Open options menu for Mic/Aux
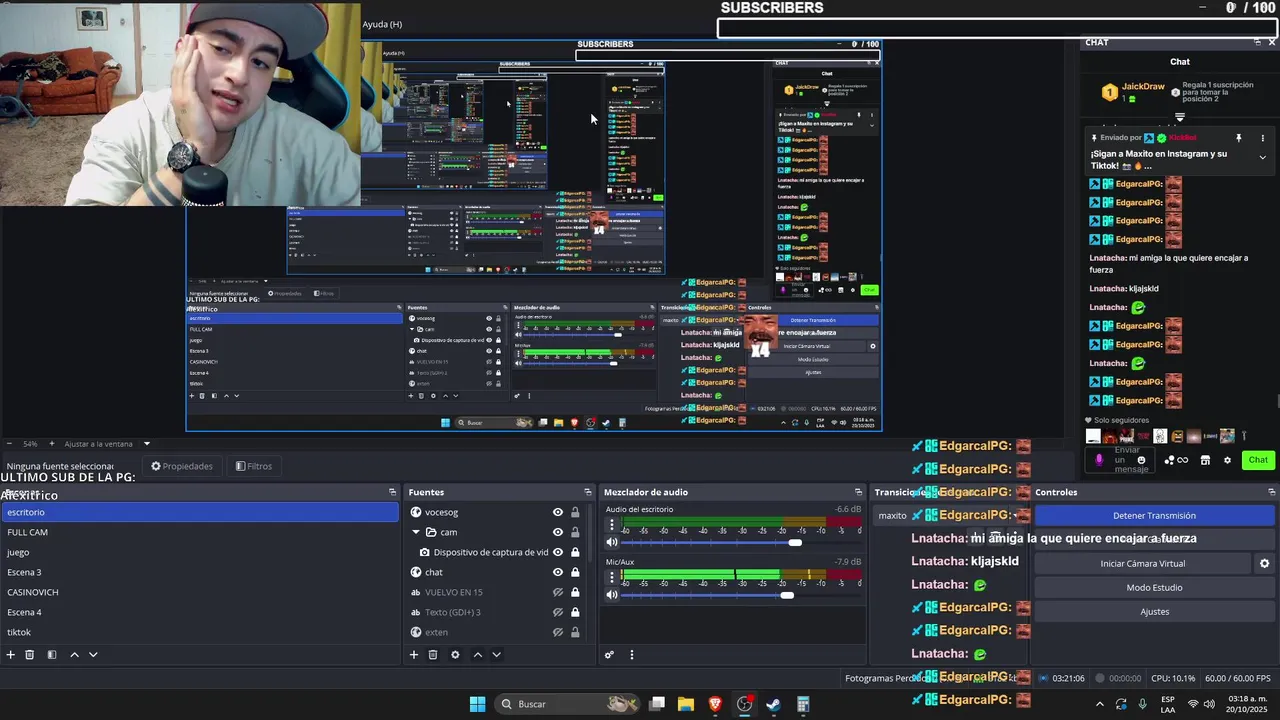1280x720 pixels. coord(612,576)
